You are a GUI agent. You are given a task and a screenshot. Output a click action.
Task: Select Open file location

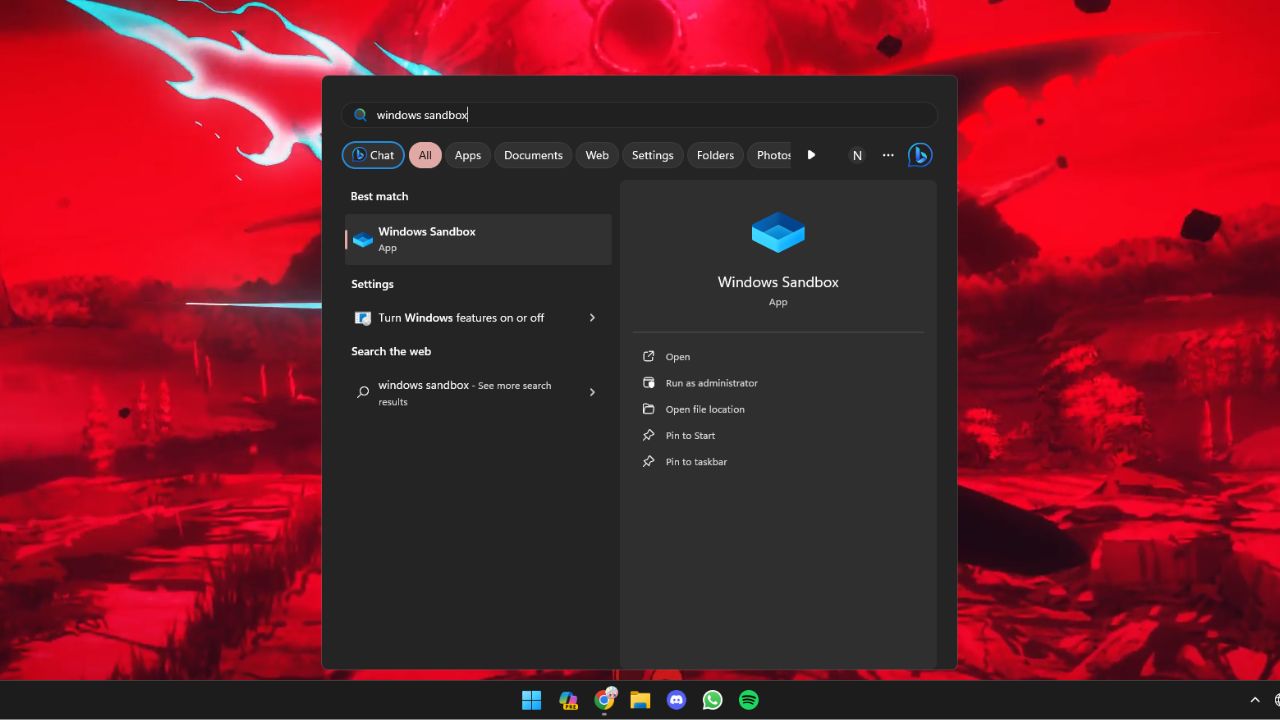tap(704, 409)
